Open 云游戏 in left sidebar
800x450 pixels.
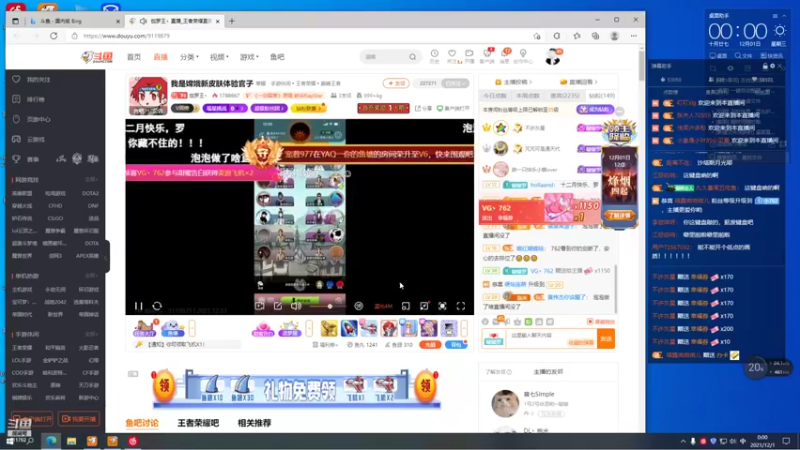pos(29,139)
